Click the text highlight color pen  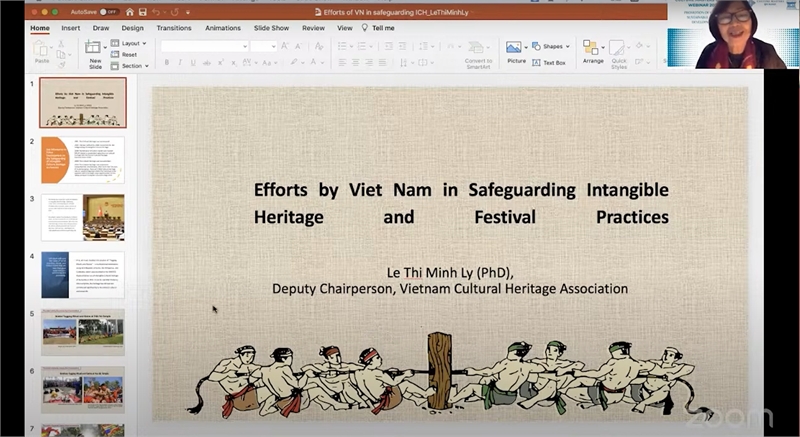294,62
